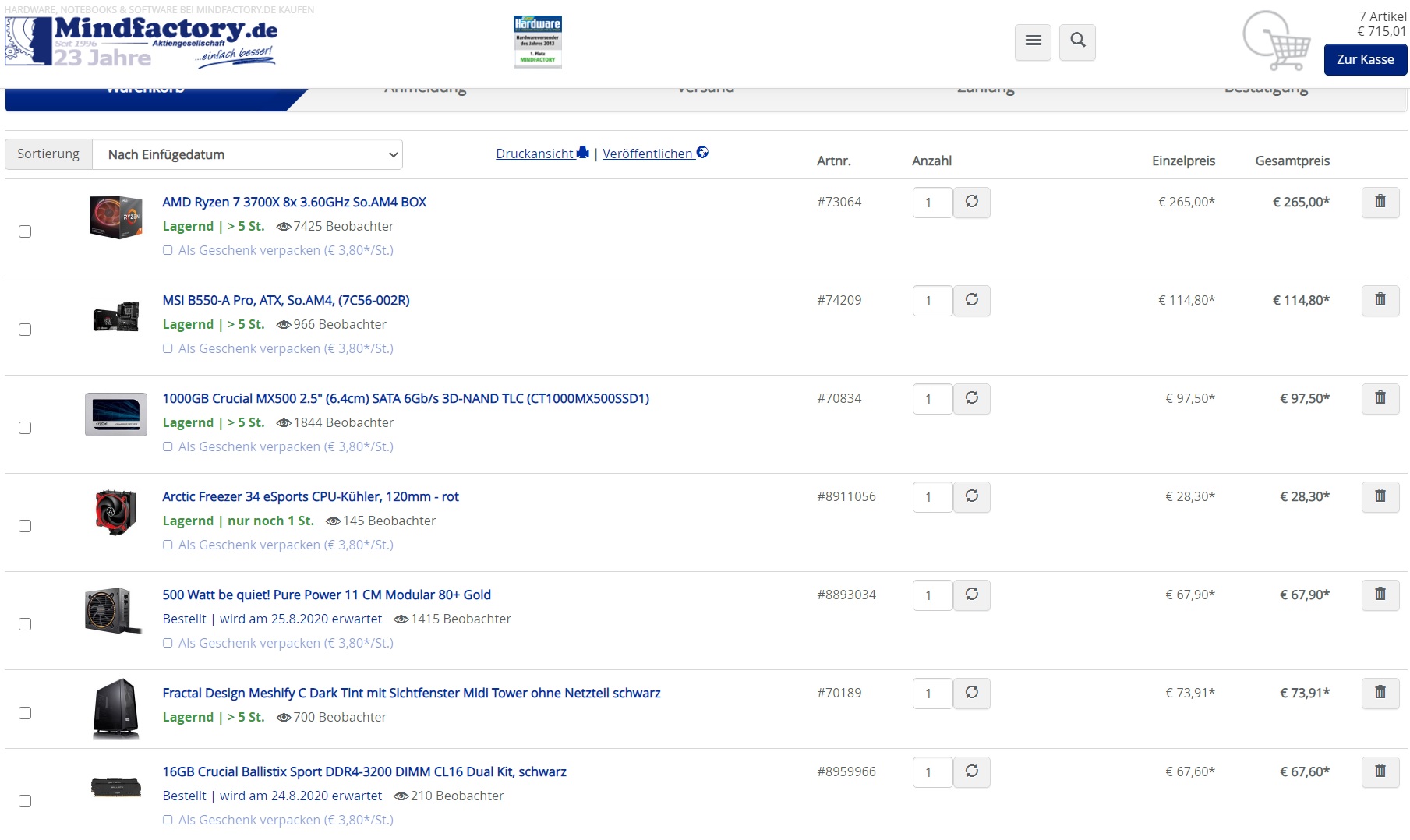The image size is (1410, 840).
Task: Click the Veröffentlichen link
Action: [656, 154]
